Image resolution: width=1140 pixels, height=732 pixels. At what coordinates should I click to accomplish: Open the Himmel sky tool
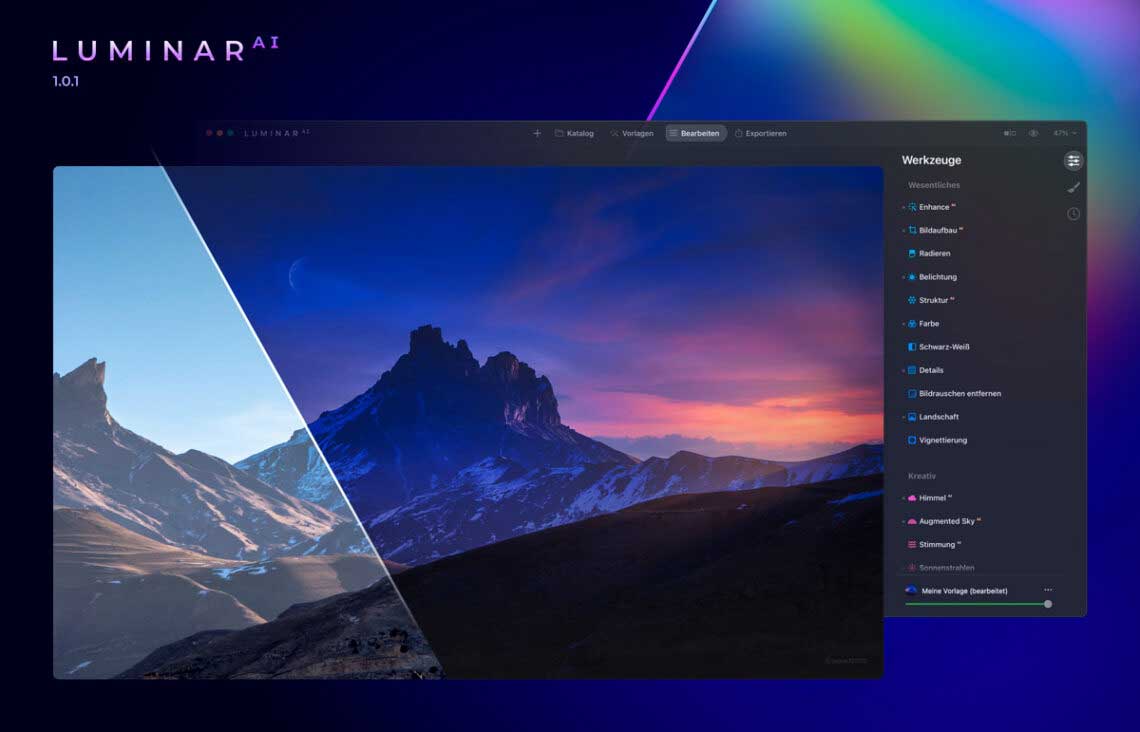coord(928,498)
